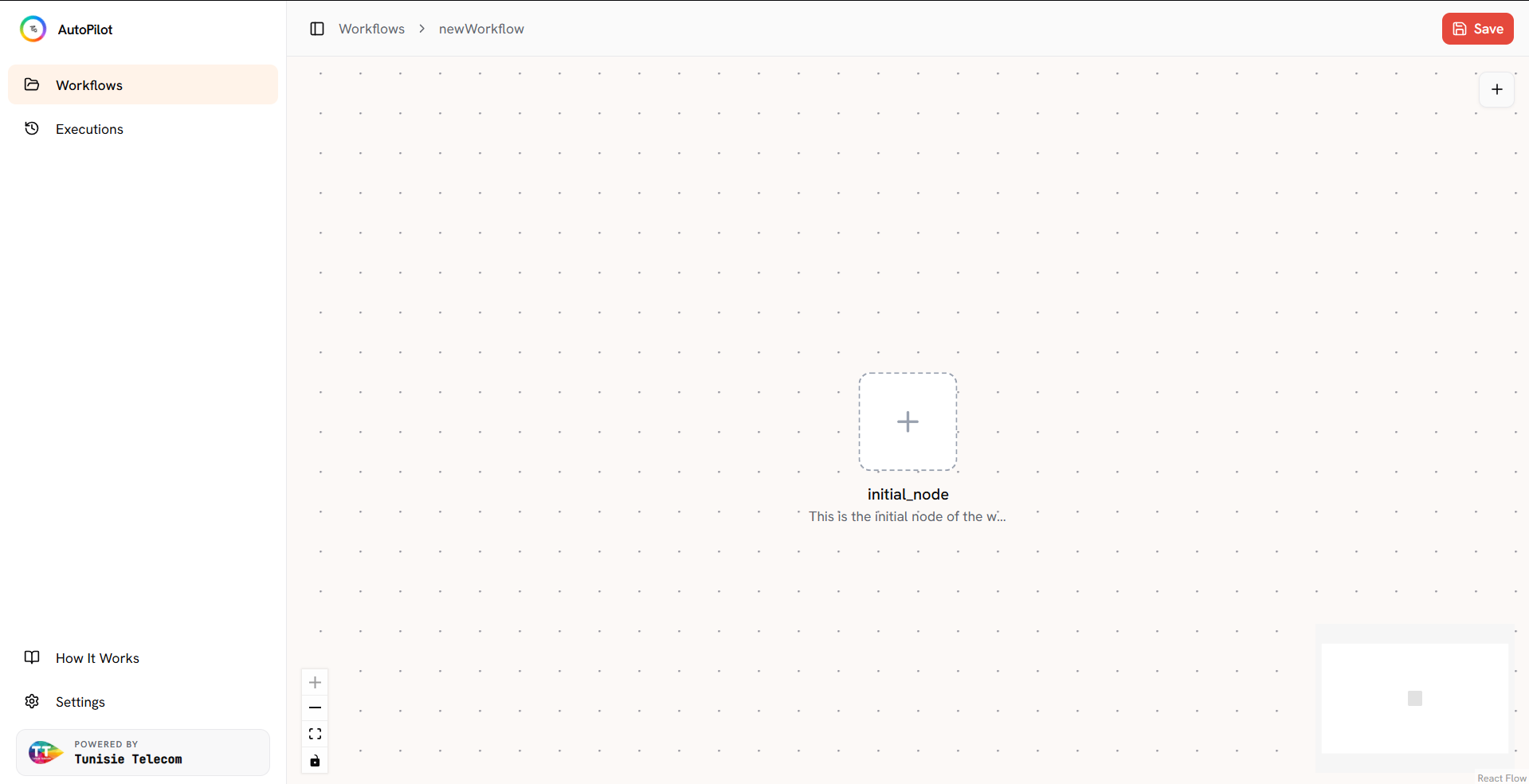Open How It Works page
1529x784 pixels.
pyautogui.click(x=143, y=657)
